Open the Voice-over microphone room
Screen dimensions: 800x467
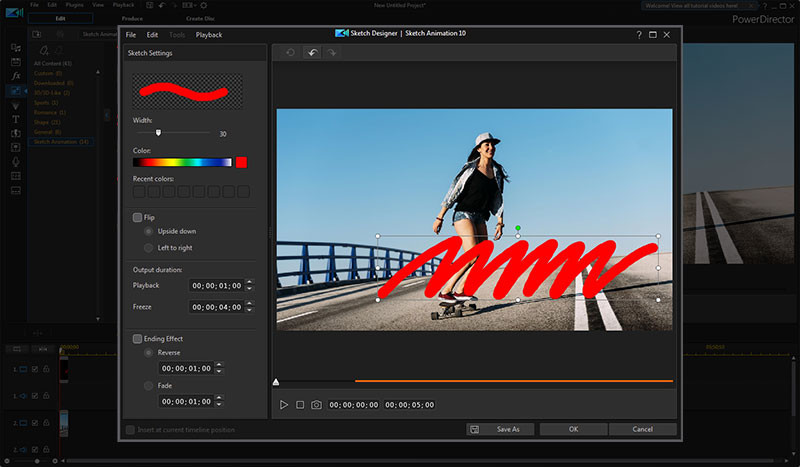(16, 161)
